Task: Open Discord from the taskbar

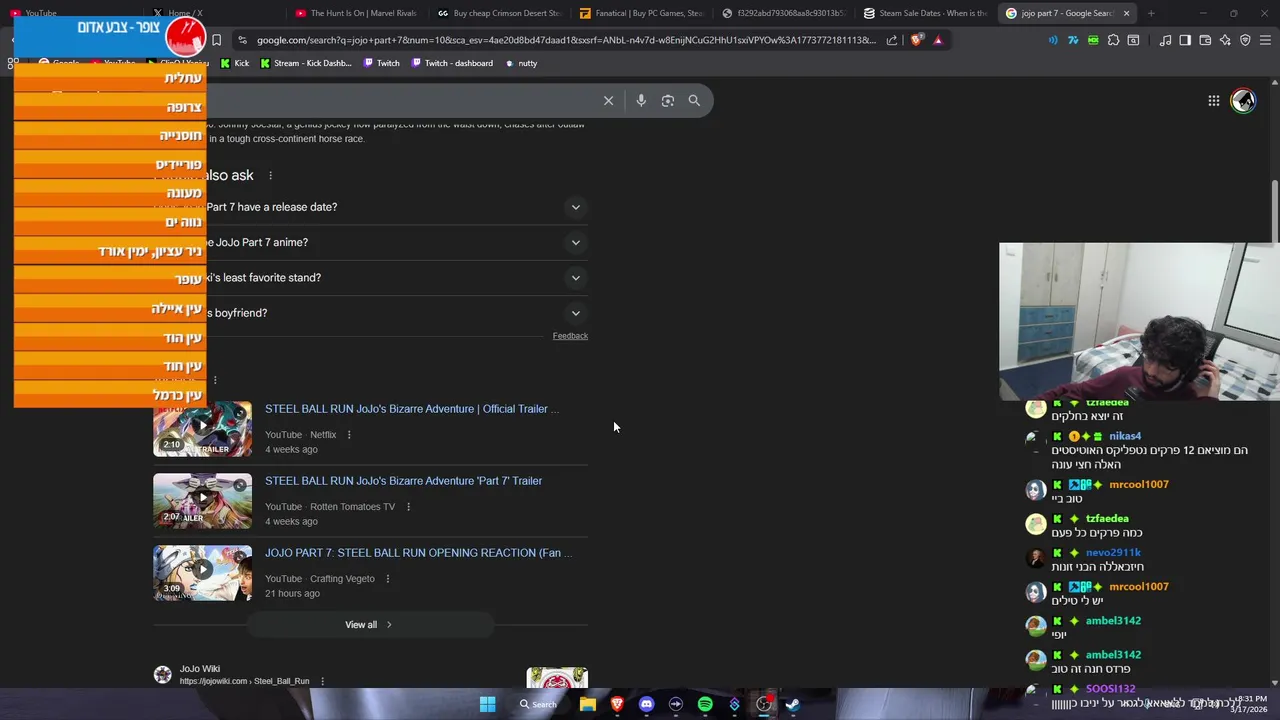Action: tap(646, 704)
